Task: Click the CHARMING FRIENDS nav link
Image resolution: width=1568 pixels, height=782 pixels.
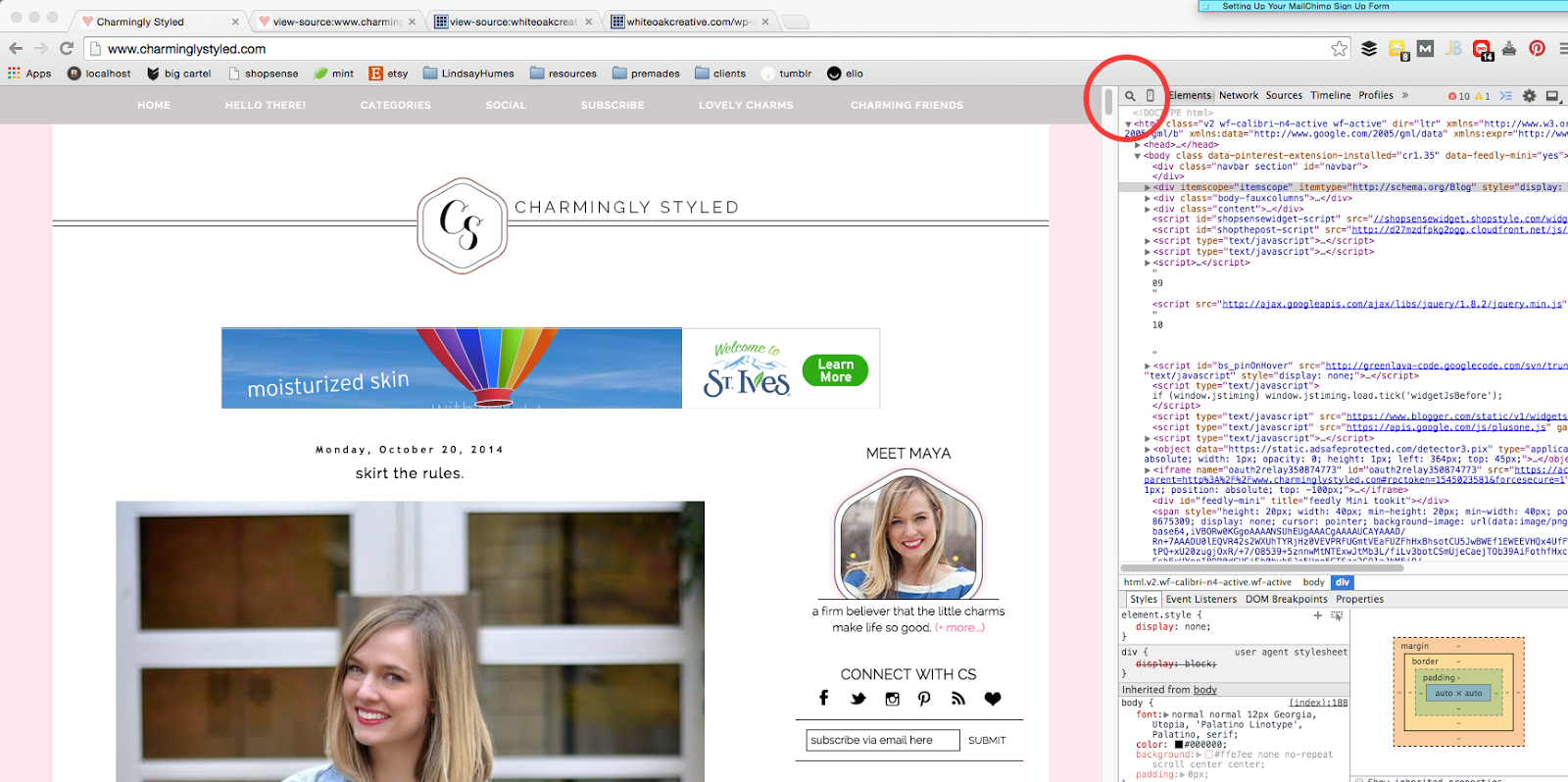Action: tap(906, 105)
